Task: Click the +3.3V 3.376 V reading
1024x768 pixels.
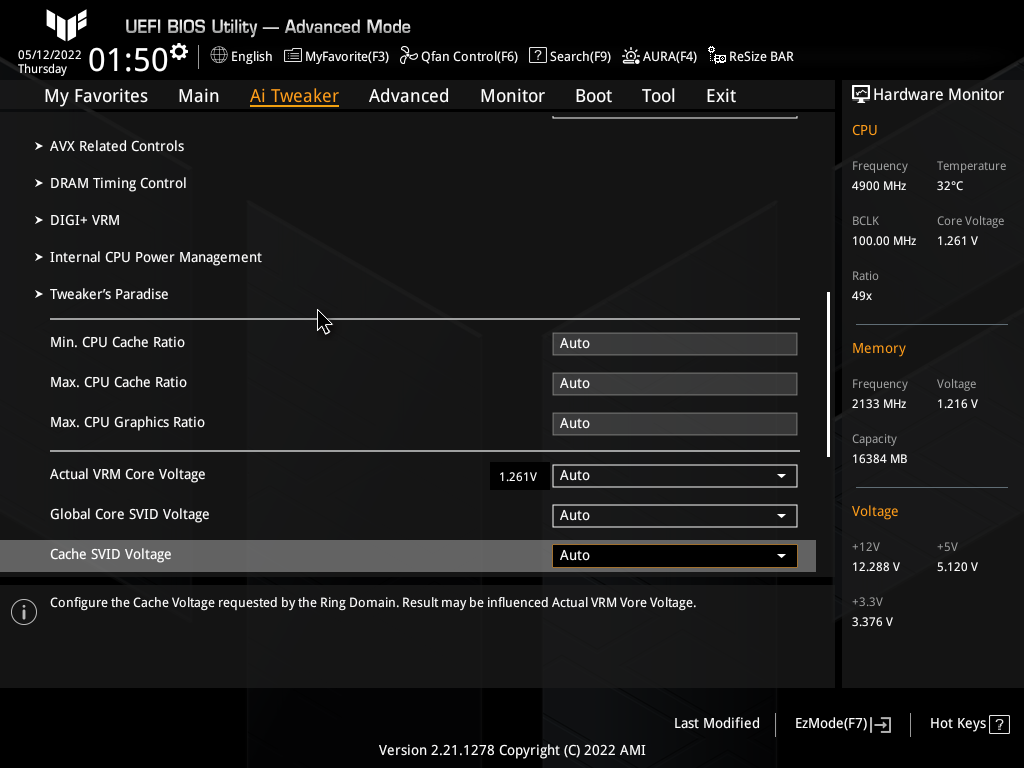Action: click(x=872, y=622)
